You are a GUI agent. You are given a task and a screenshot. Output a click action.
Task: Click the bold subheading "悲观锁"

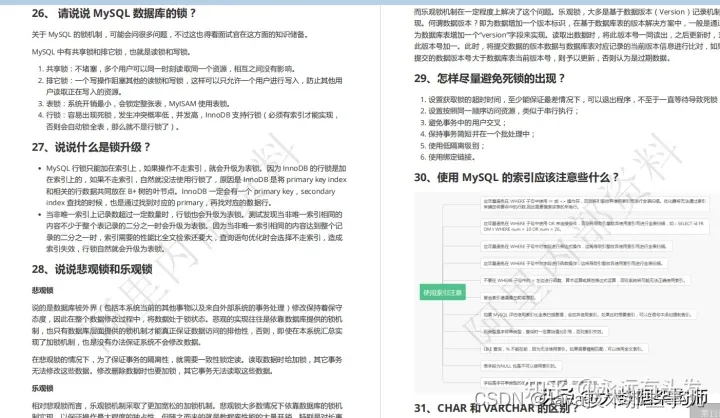click(x=42, y=290)
